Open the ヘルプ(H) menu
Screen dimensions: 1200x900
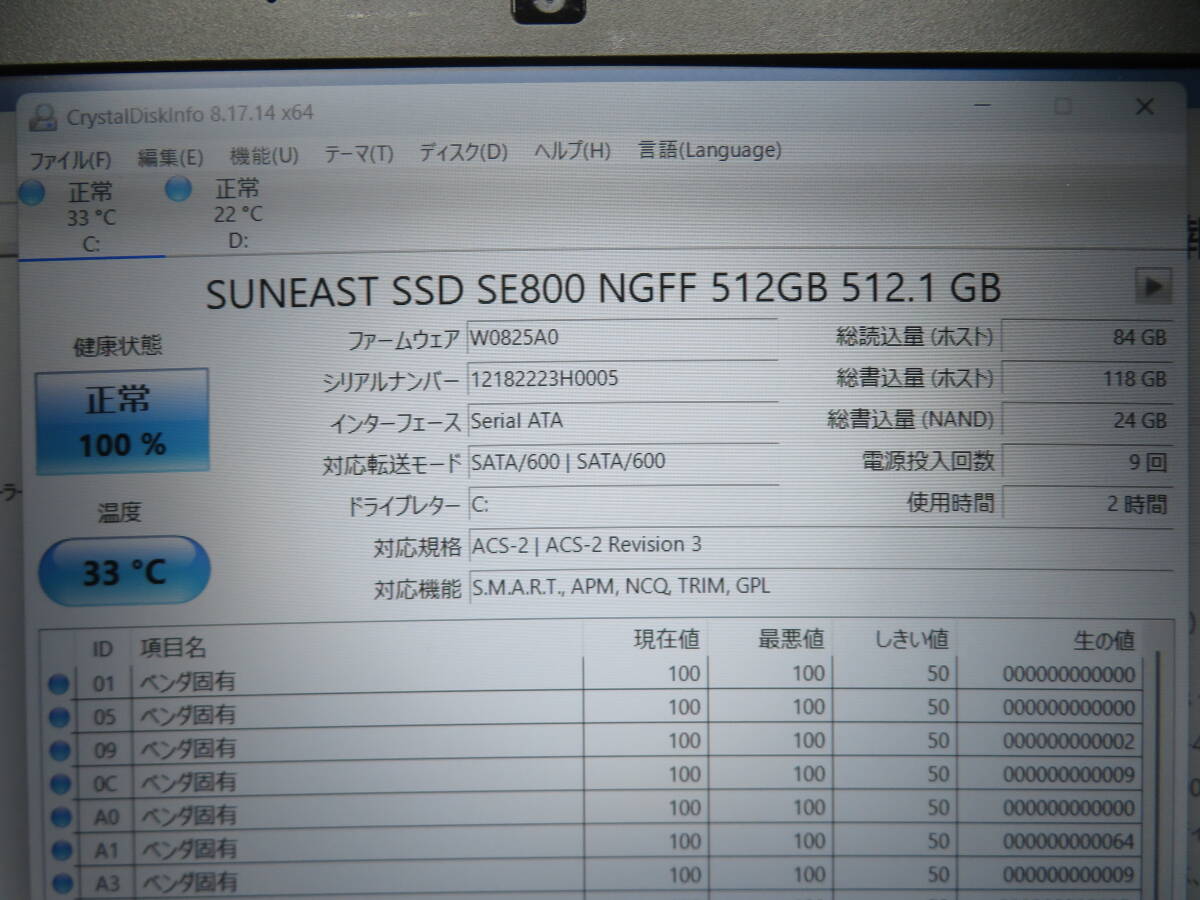[572, 152]
